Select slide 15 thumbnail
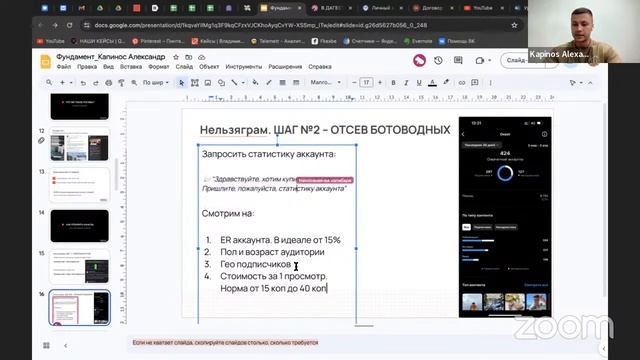This screenshot has width=640, height=360. pyautogui.click(x=80, y=267)
